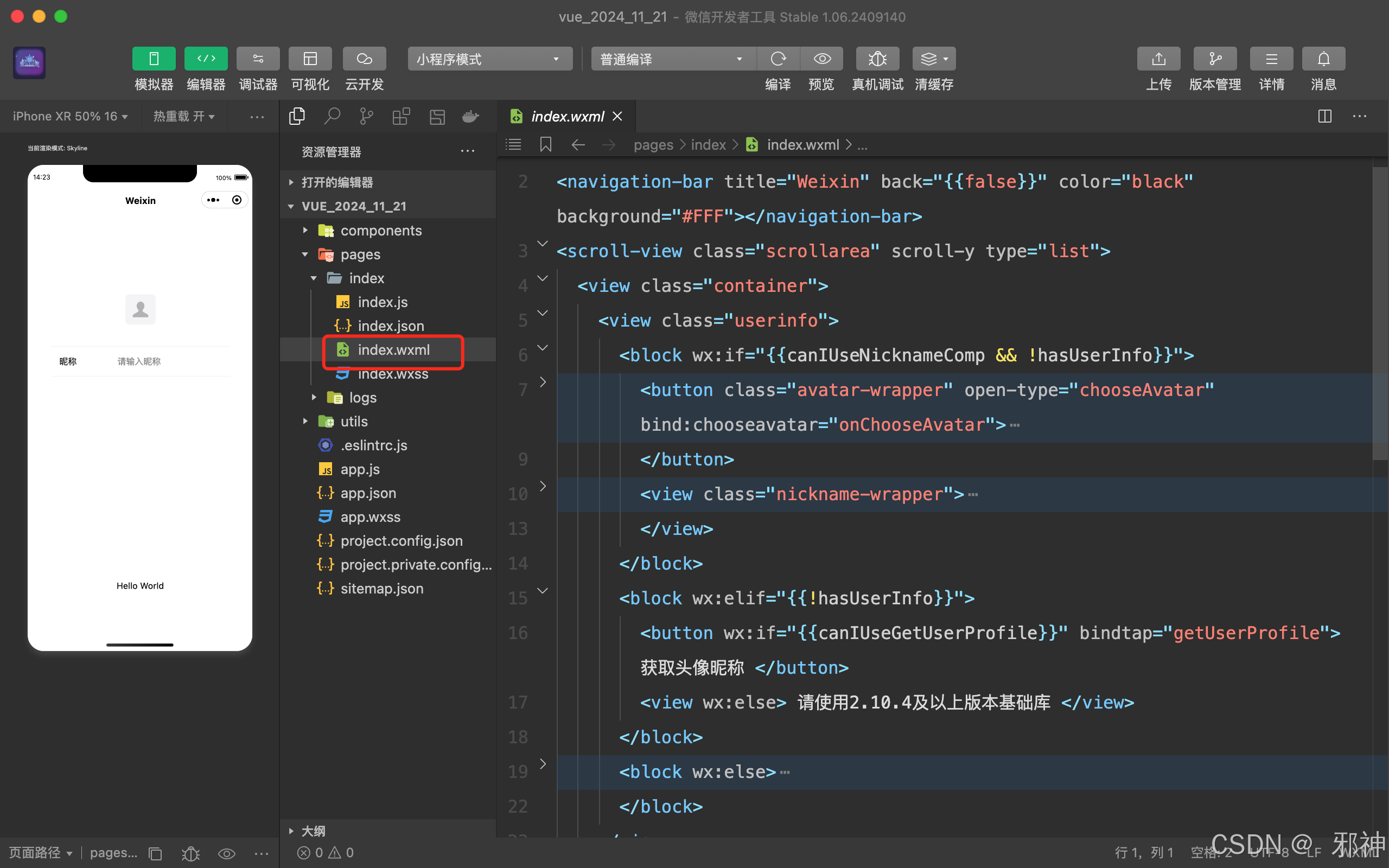Toggle the editor (编辑器) panel button
The image size is (1389, 868).
(206, 59)
